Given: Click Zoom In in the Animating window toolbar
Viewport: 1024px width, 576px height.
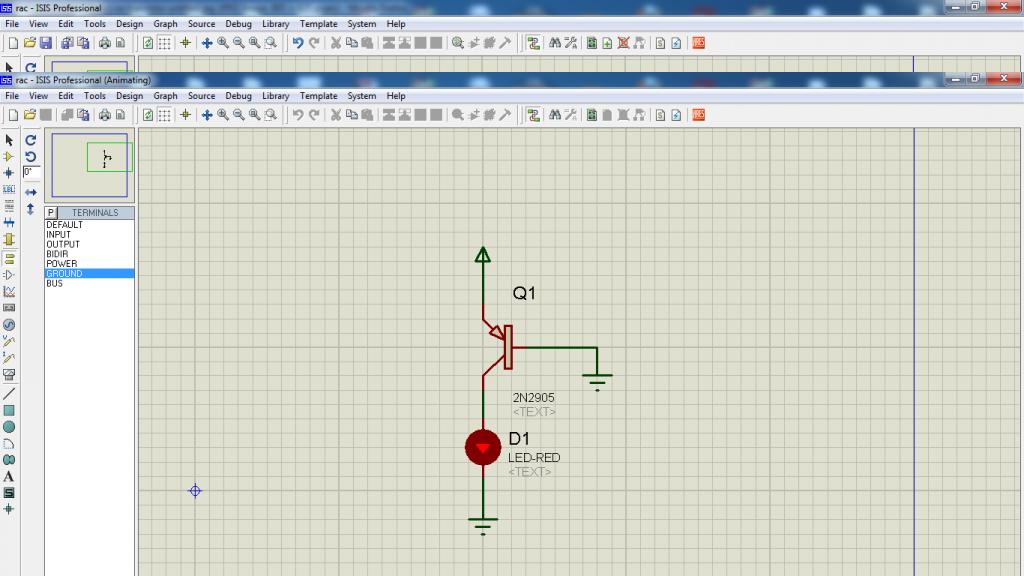Looking at the screenshot, I should pos(223,115).
